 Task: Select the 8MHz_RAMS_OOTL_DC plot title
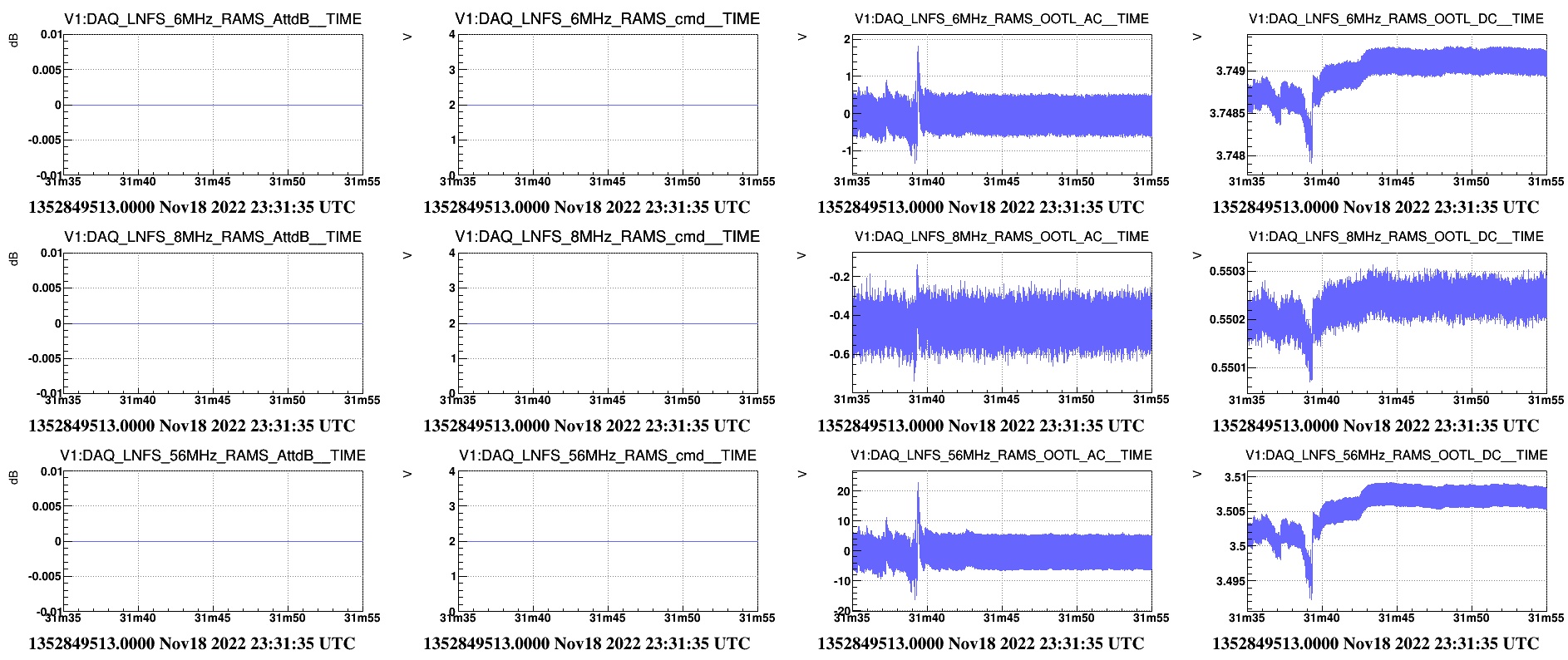click(1396, 237)
